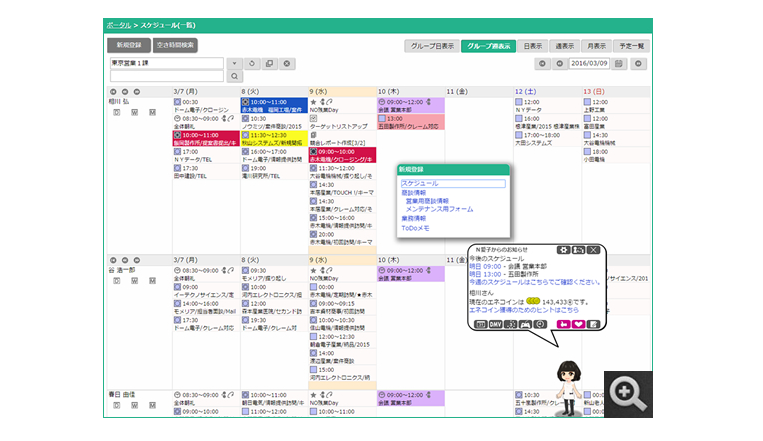The image size is (763, 441).
Task: Click the reload group icon button
Action: 252,63
